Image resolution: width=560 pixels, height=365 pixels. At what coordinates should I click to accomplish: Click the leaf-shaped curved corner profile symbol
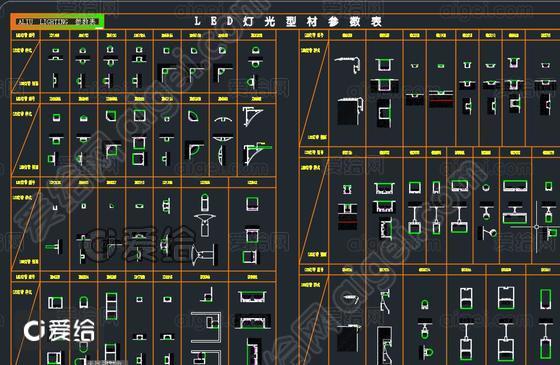click(193, 115)
